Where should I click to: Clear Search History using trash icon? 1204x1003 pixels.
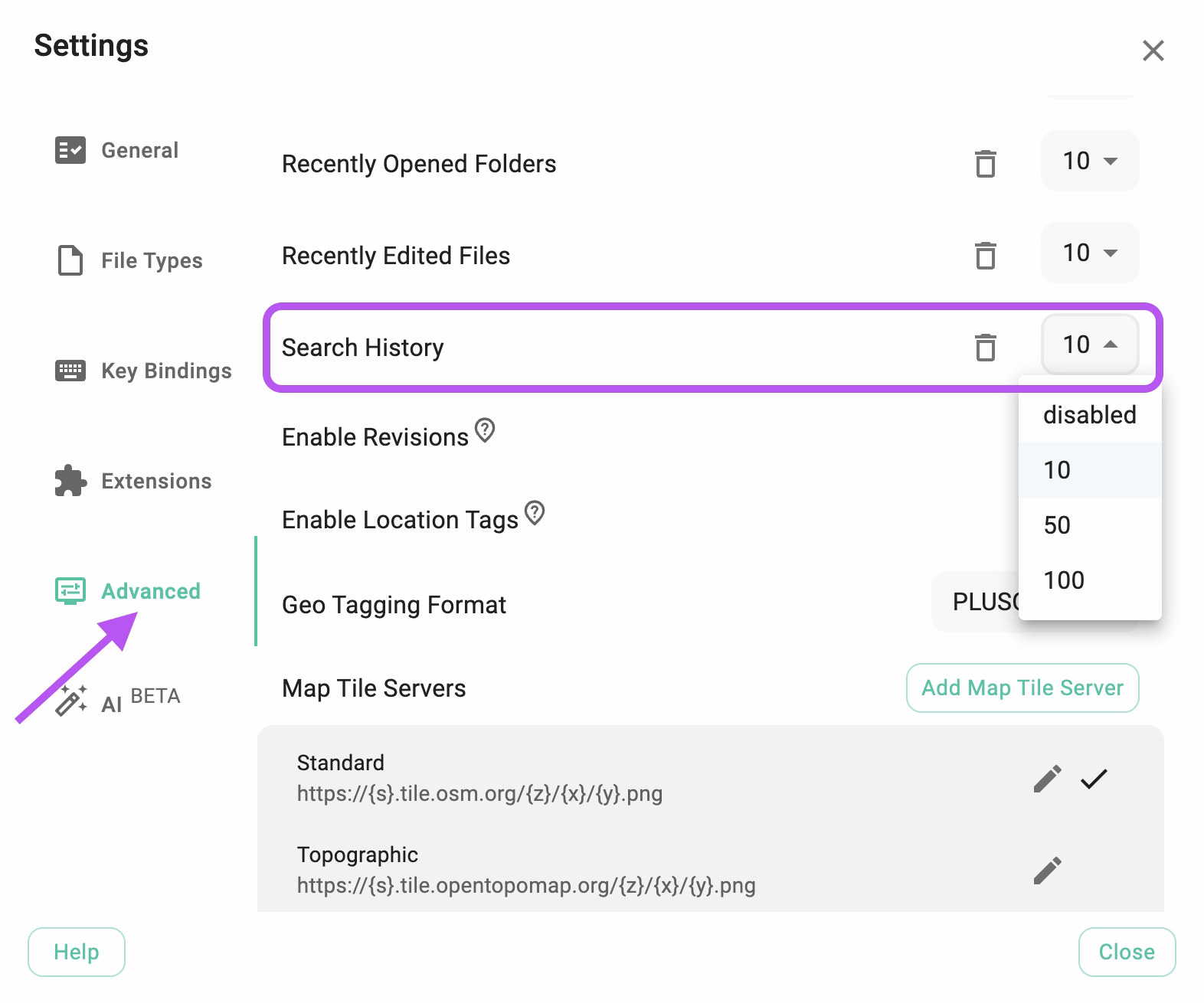tap(986, 347)
